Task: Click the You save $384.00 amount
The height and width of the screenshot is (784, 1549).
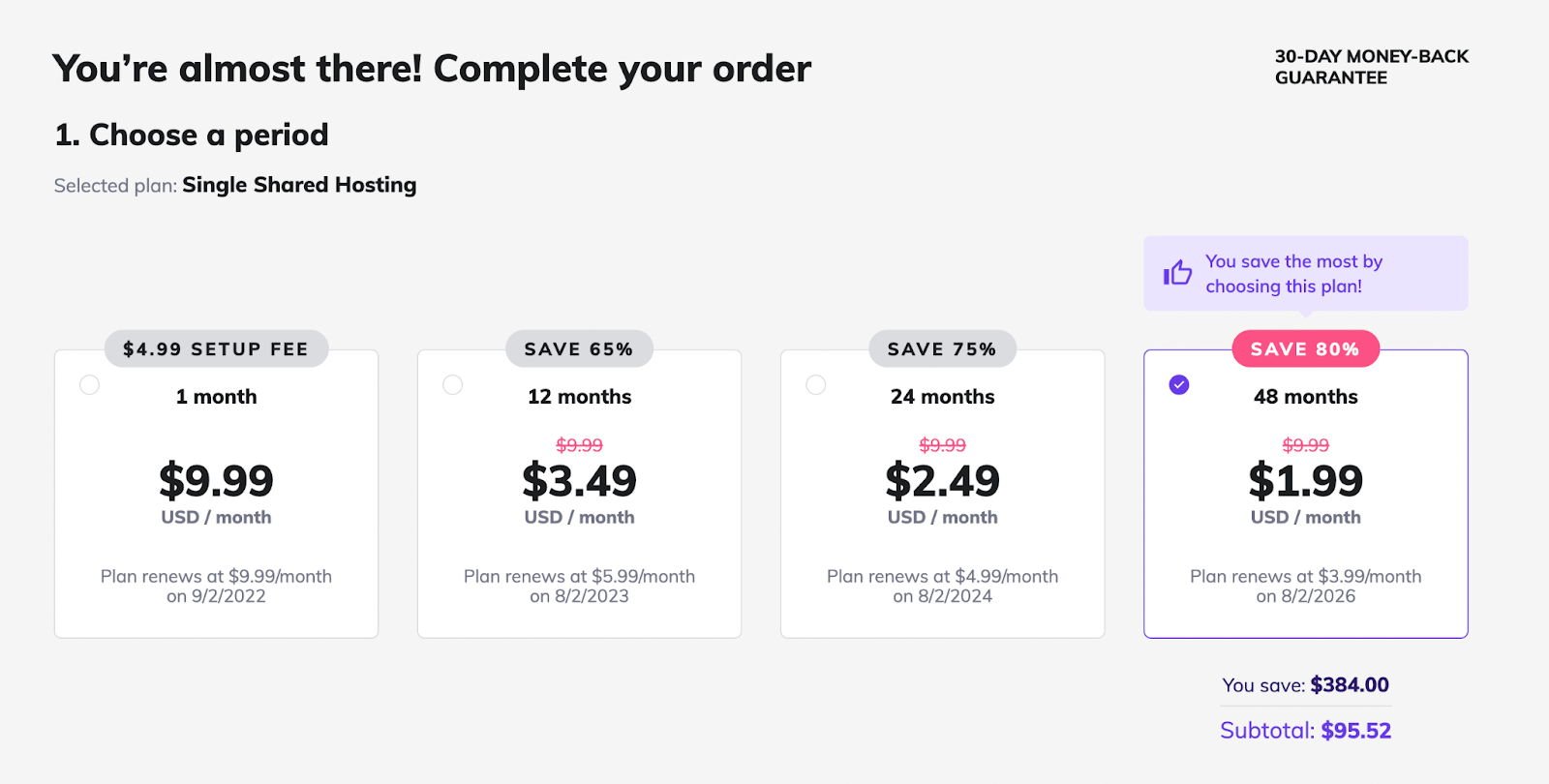Action: coord(1350,684)
